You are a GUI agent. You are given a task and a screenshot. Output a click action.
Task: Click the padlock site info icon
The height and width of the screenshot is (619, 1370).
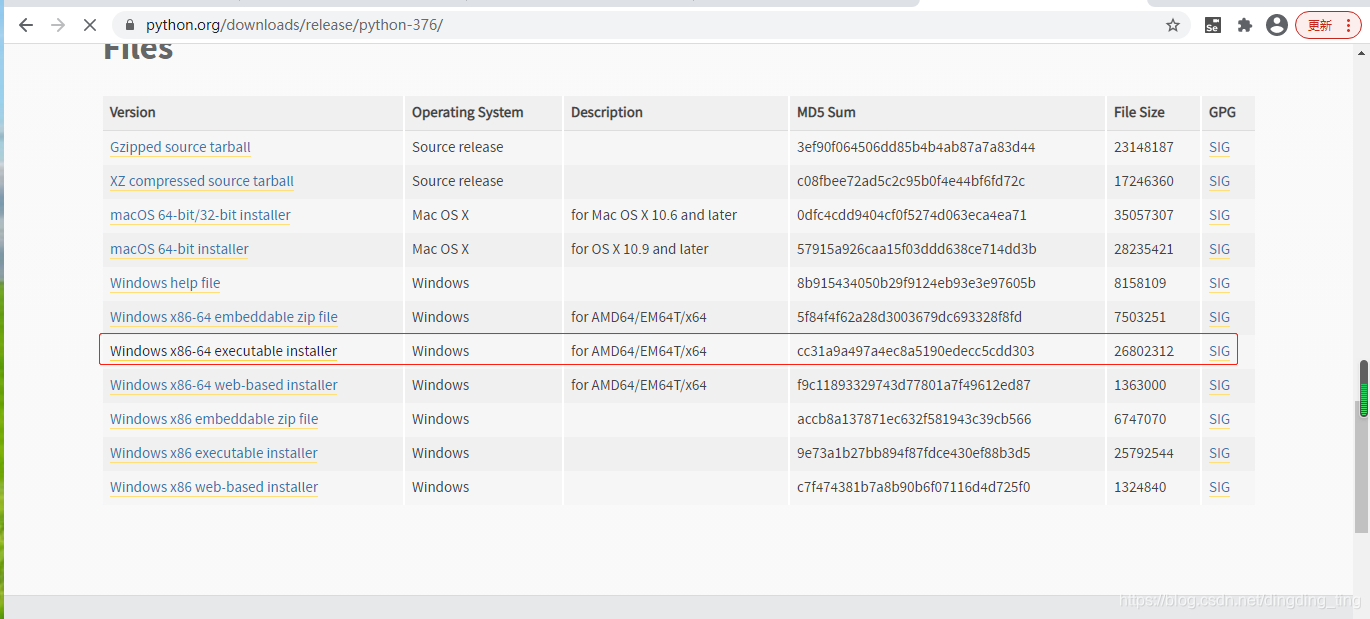[x=129, y=25]
